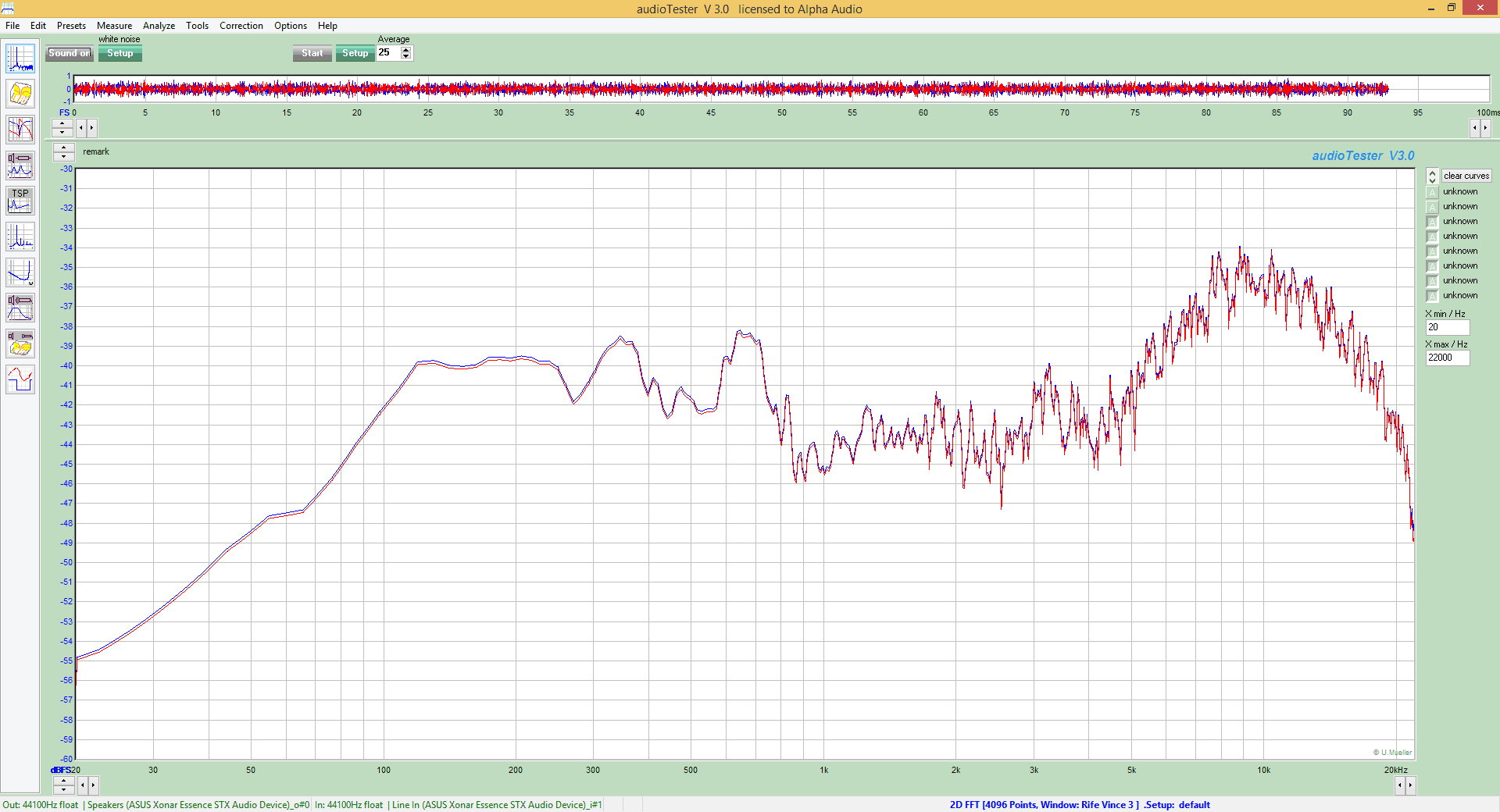Viewport: 1500px width, 812px height.
Task: Open the speaker 3D waterfall measurement icon
Action: (20, 344)
